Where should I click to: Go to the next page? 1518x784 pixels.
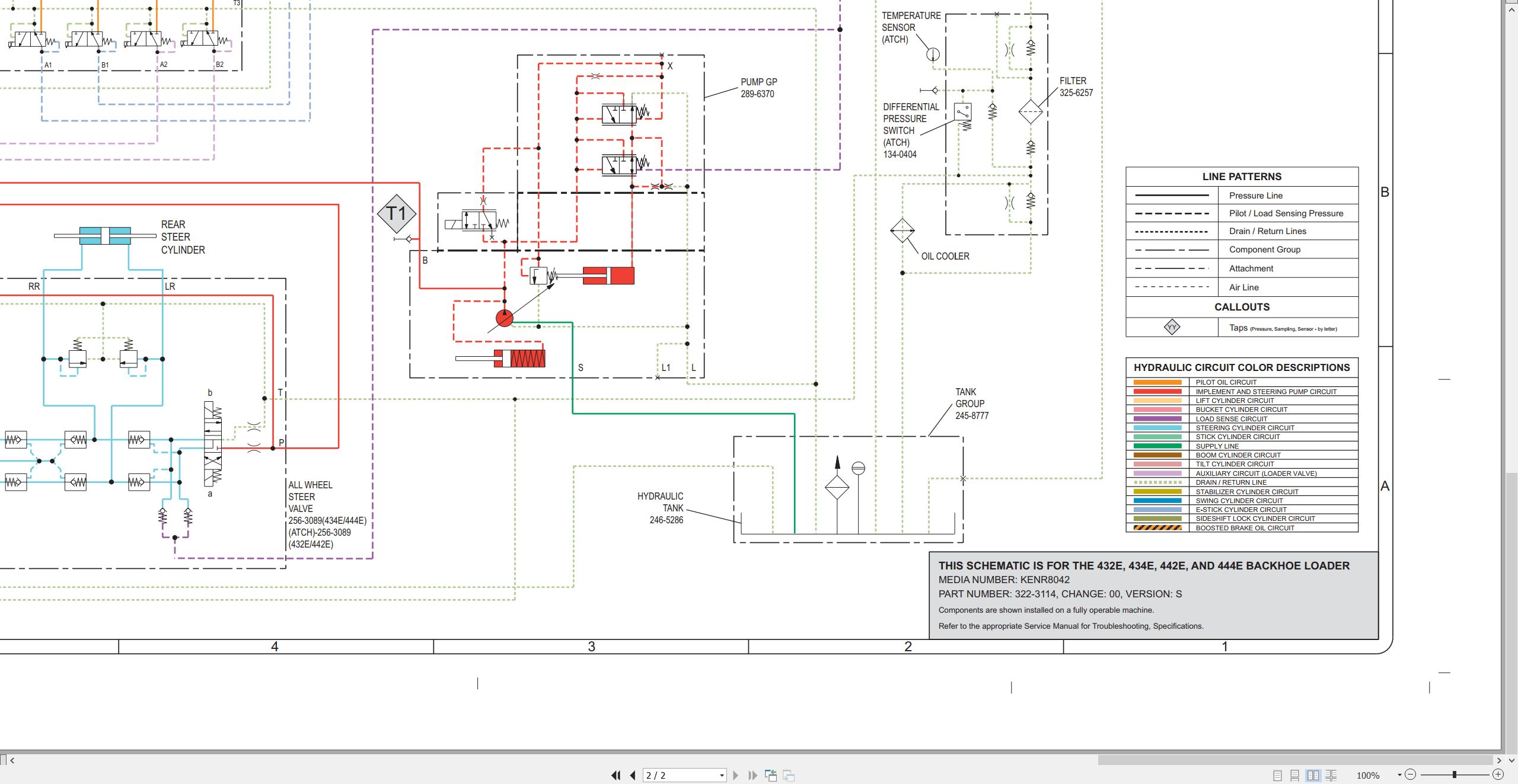point(736,775)
